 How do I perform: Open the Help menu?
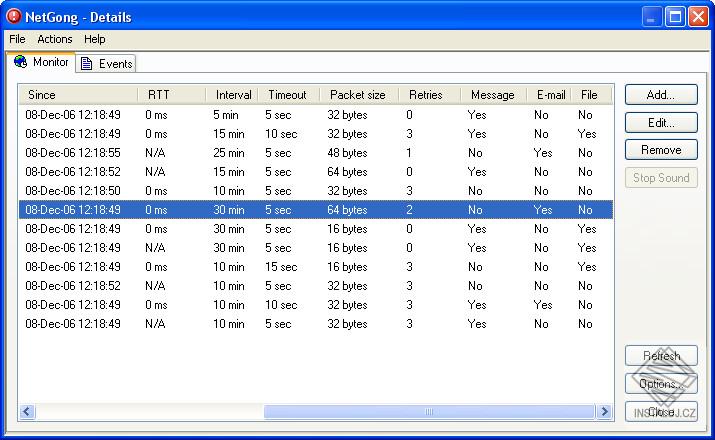(x=95, y=39)
